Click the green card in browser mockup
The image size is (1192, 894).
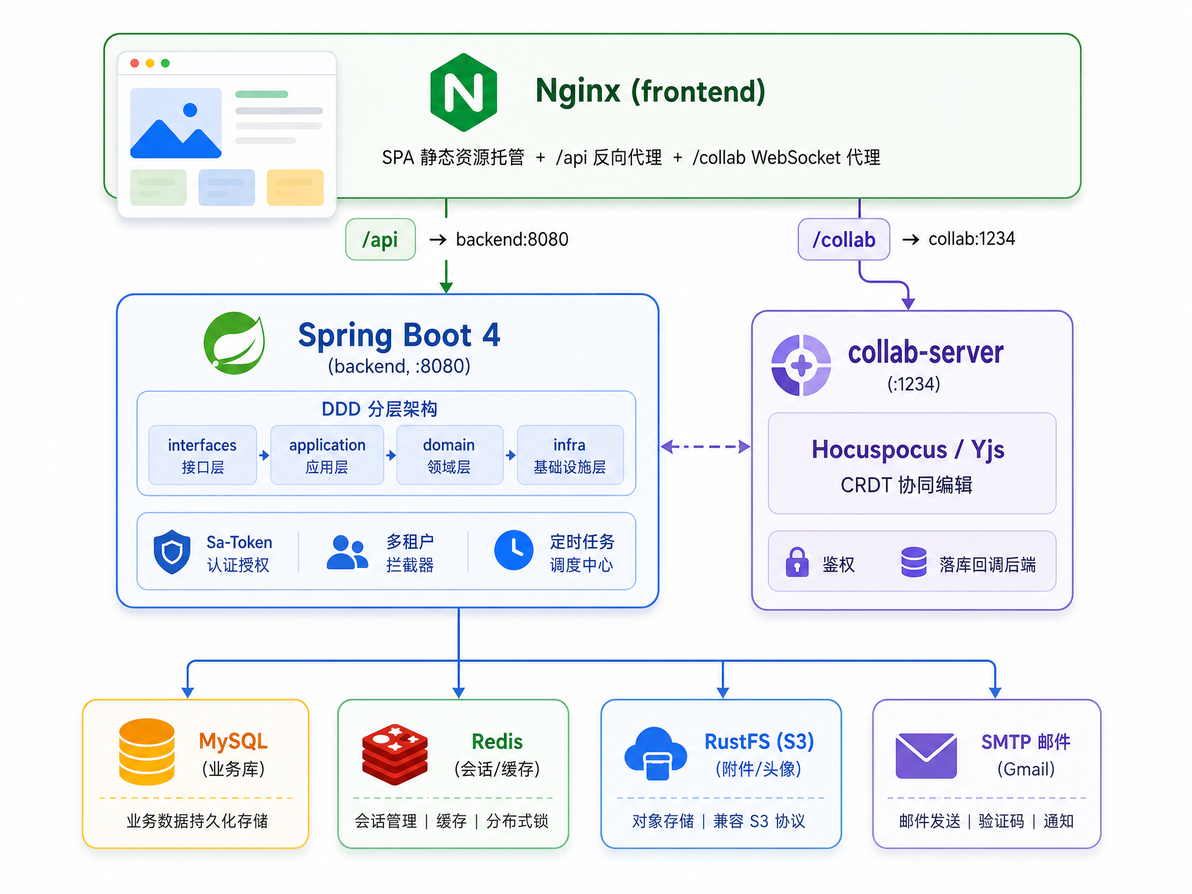pyautogui.click(x=158, y=188)
